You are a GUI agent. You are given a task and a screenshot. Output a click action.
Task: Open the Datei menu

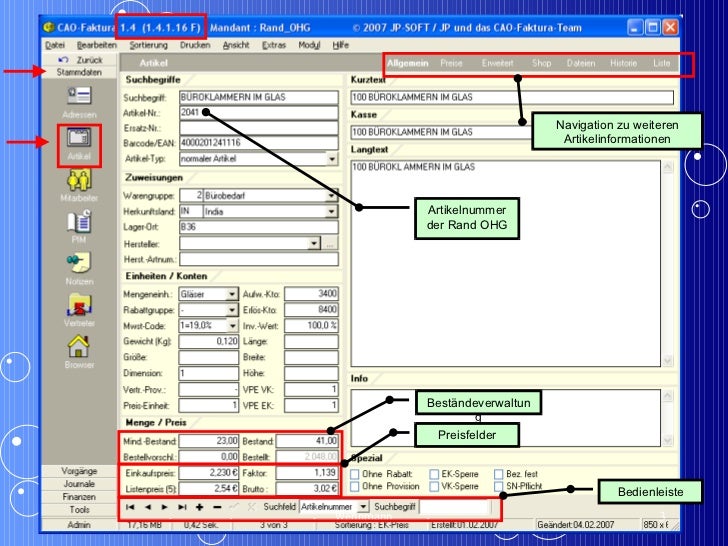(55, 45)
